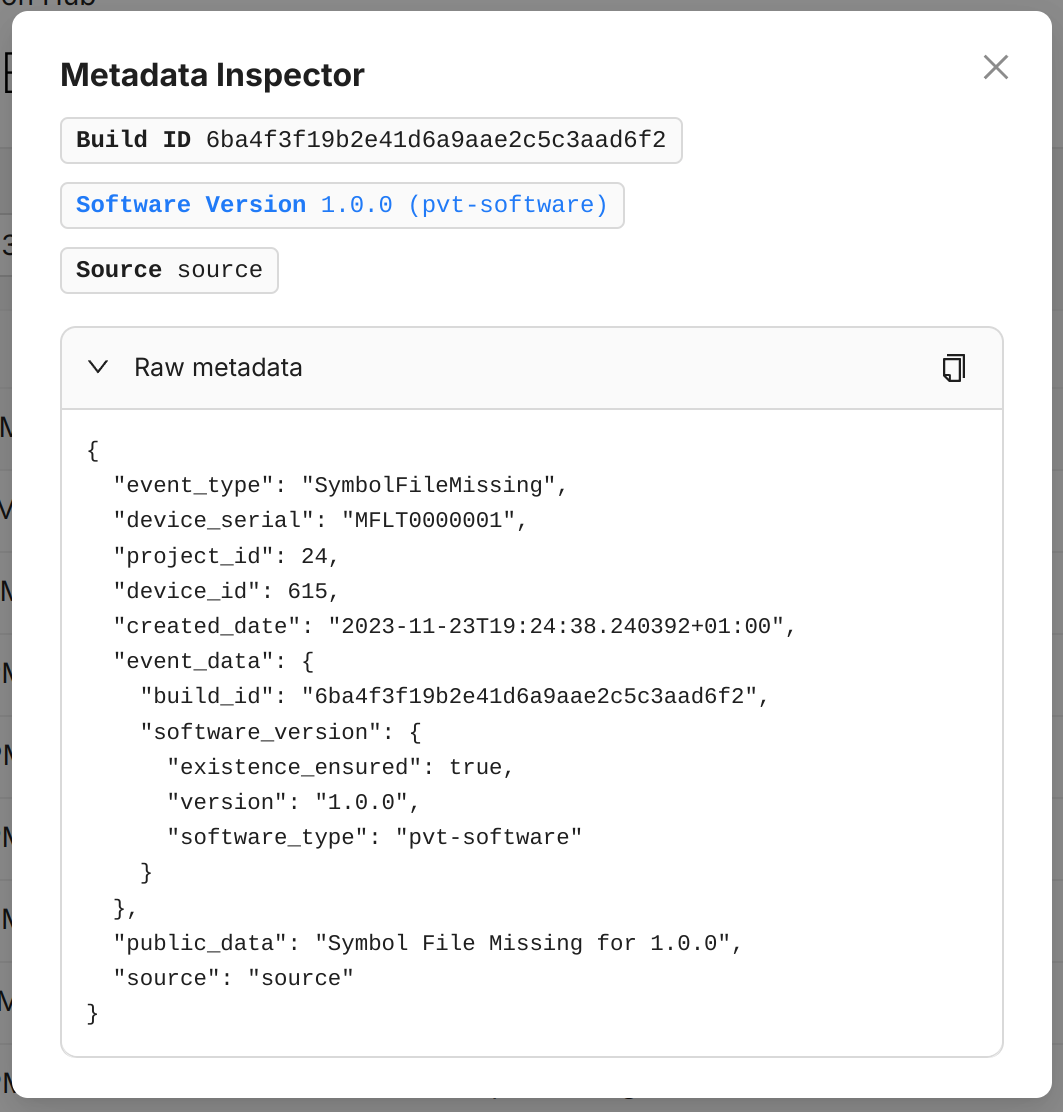This screenshot has width=1063, height=1112.
Task: Collapse the Raw metadata section
Action: coord(97,367)
